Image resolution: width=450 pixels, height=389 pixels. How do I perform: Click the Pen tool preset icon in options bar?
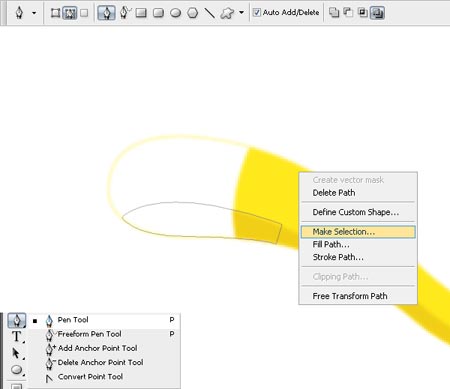tap(19, 13)
